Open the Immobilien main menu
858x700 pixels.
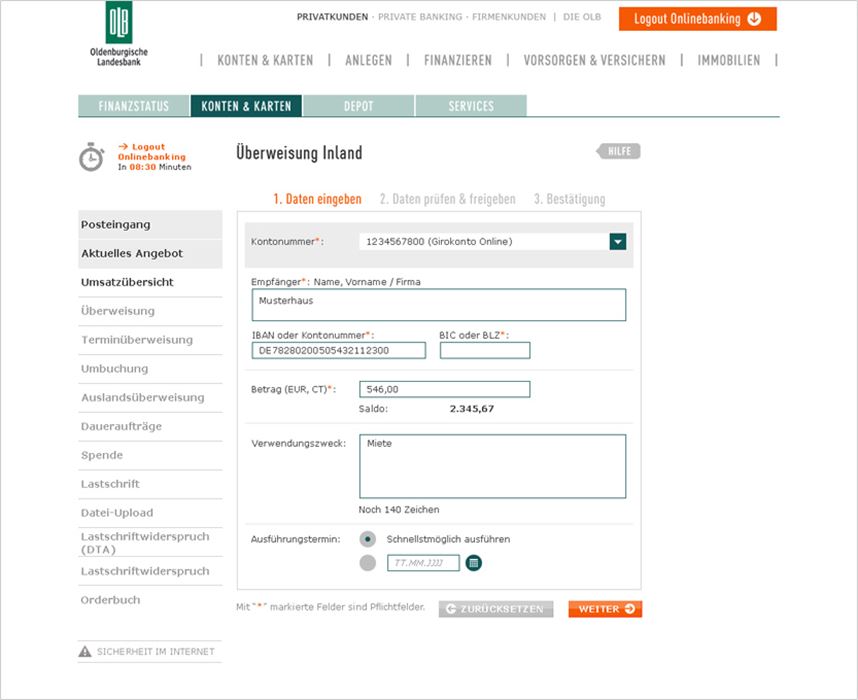click(728, 60)
